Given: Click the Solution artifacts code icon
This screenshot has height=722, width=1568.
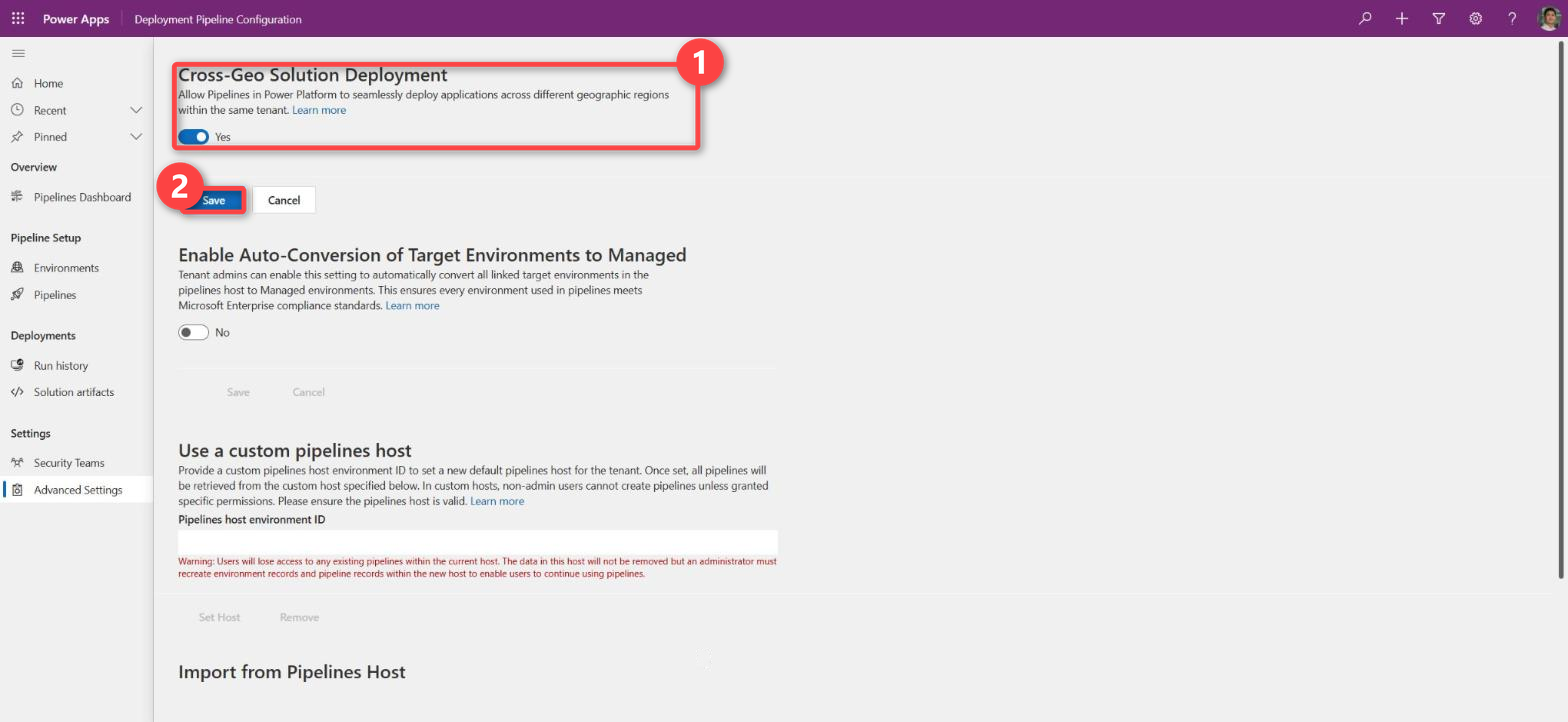Looking at the screenshot, I should pos(17,392).
